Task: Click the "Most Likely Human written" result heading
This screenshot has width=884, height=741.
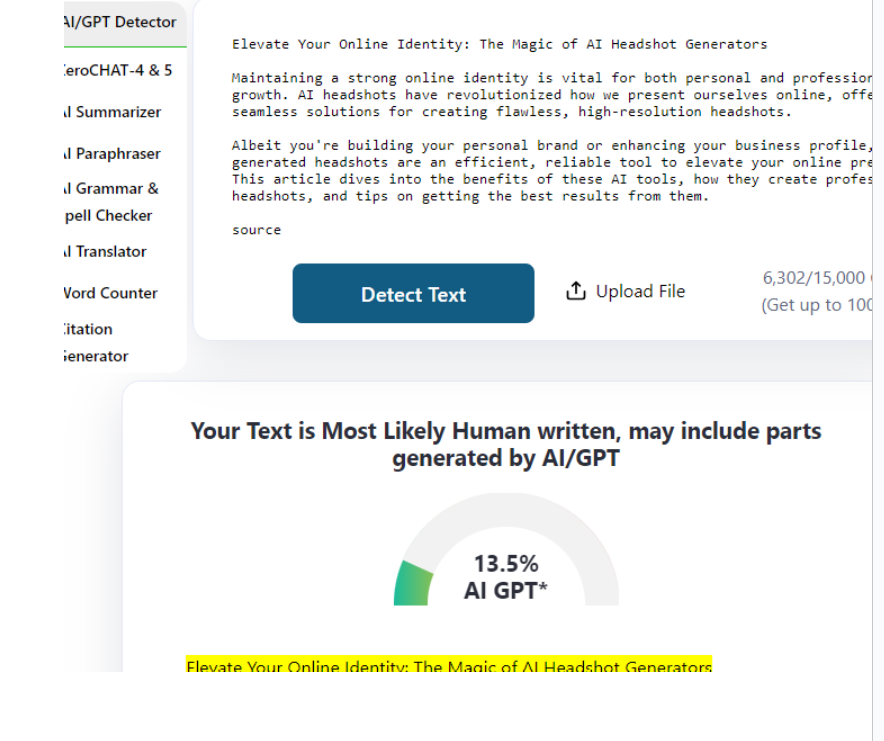Action: tap(506, 445)
